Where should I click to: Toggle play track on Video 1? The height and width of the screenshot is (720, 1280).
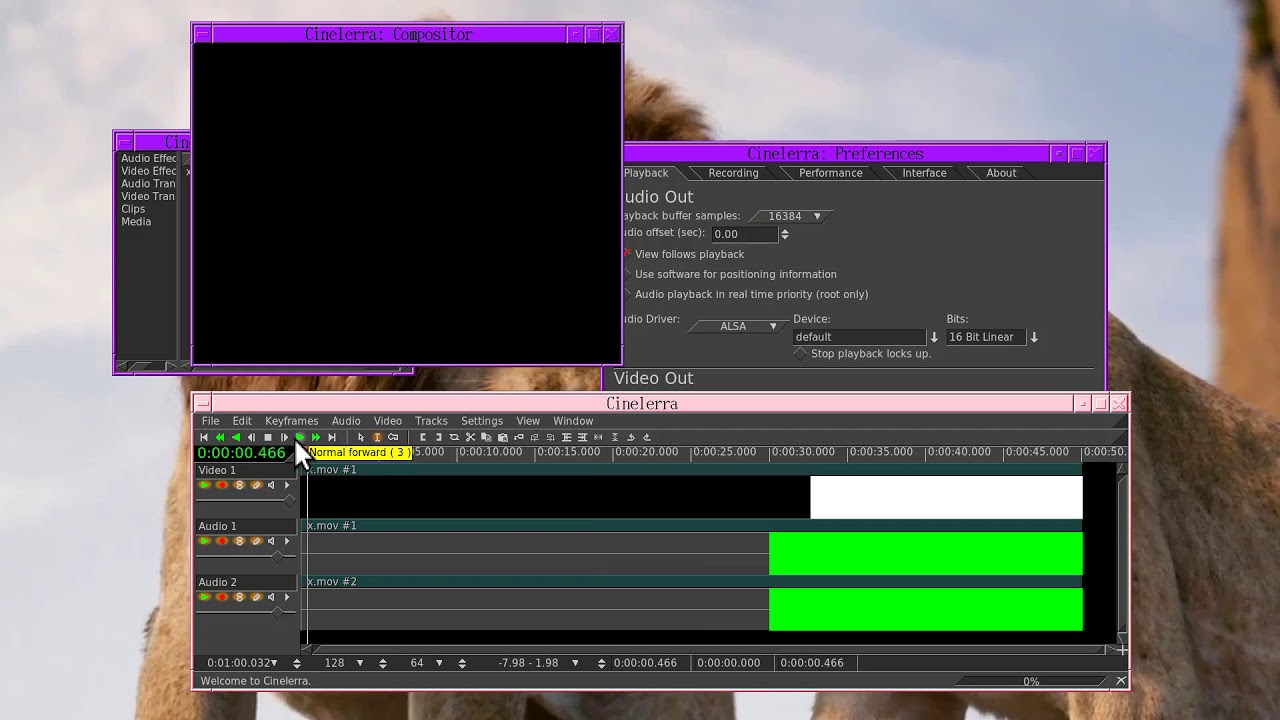pyautogui.click(x=205, y=485)
